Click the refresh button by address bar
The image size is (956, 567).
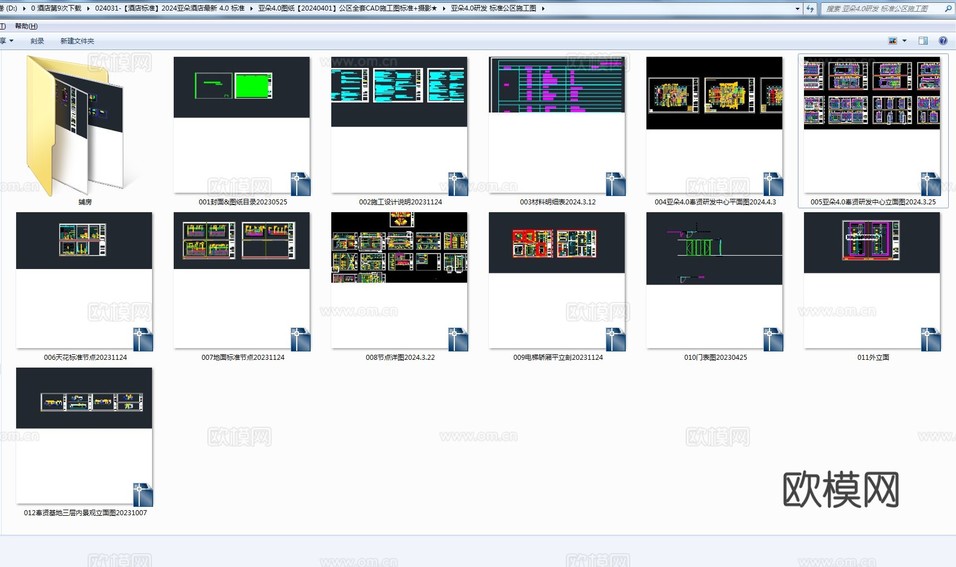click(x=810, y=9)
